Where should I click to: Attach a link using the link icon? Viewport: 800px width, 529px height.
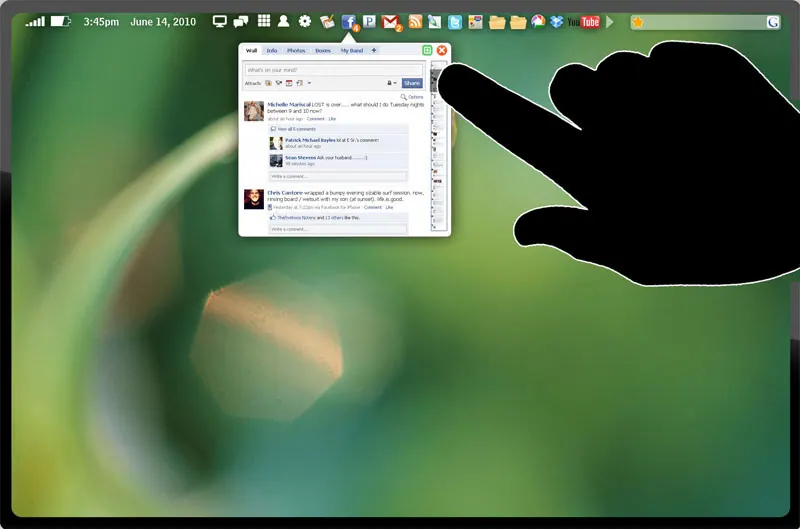[x=299, y=83]
